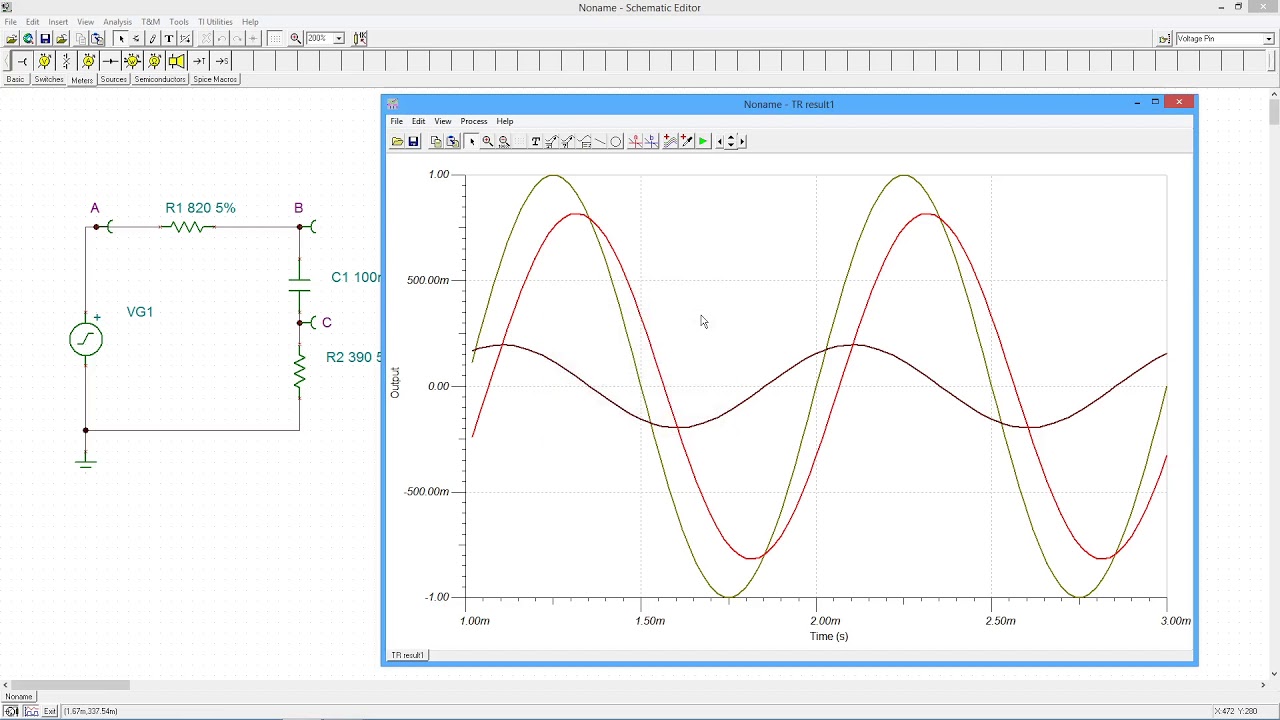Activate cursor A in TR result window

pyautogui.click(x=634, y=141)
